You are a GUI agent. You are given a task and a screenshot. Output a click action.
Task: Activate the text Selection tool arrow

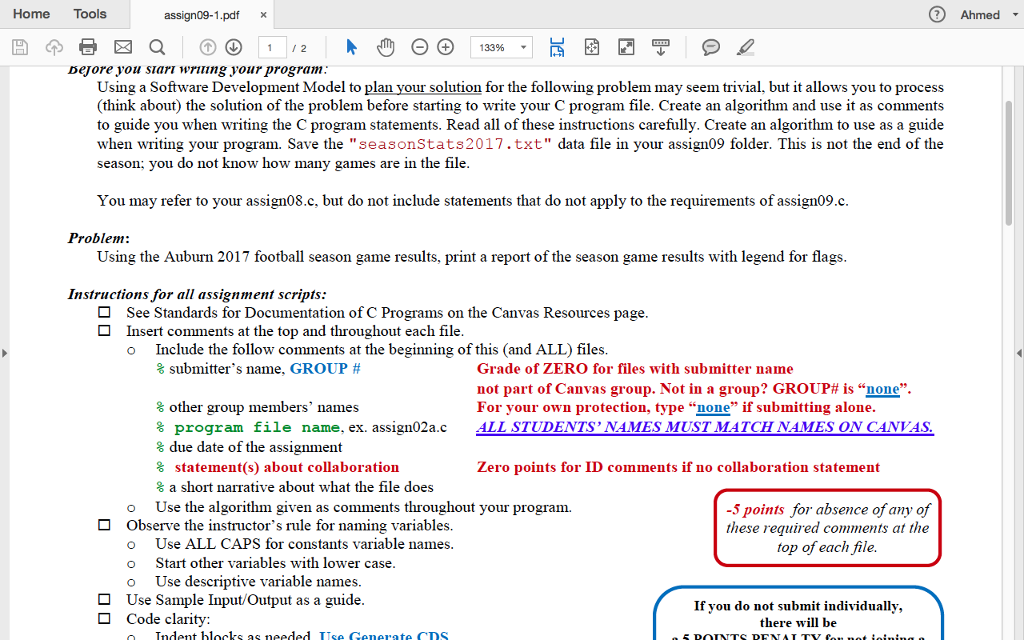(x=351, y=46)
